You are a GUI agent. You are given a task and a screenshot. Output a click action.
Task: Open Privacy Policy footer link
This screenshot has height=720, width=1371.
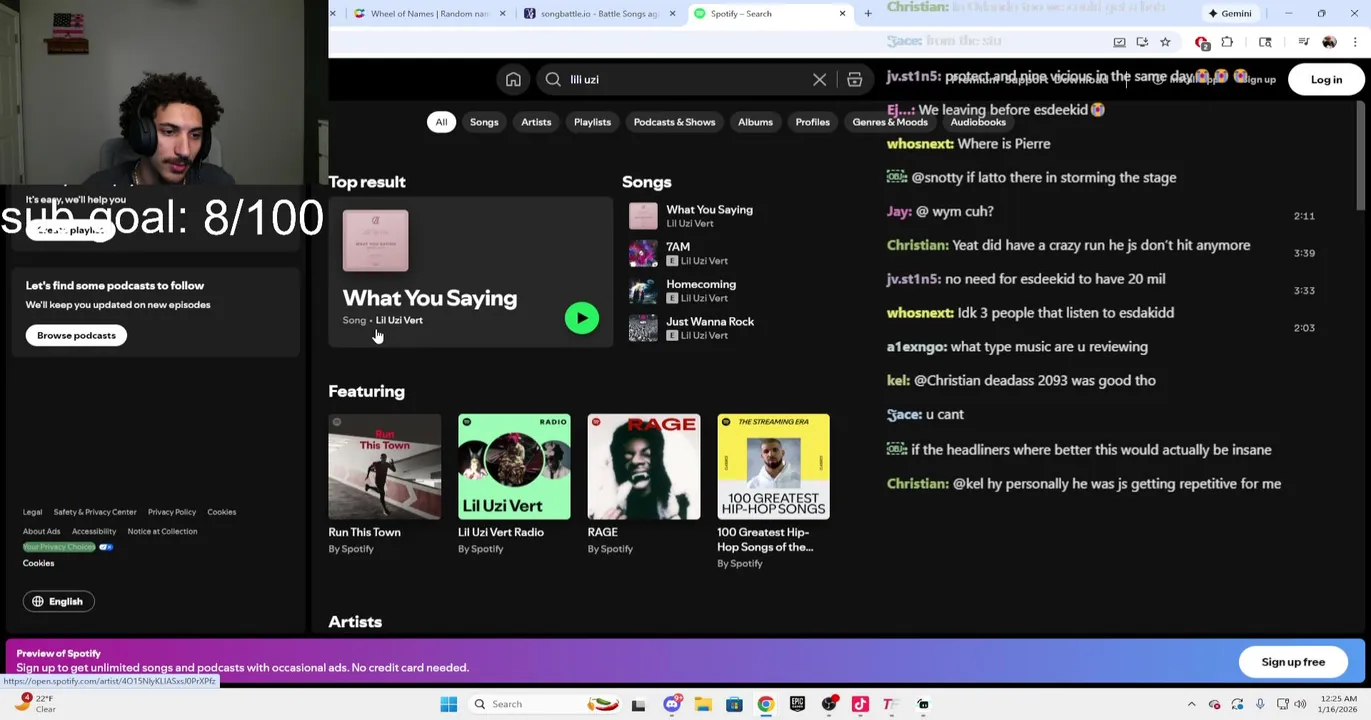pyautogui.click(x=172, y=512)
